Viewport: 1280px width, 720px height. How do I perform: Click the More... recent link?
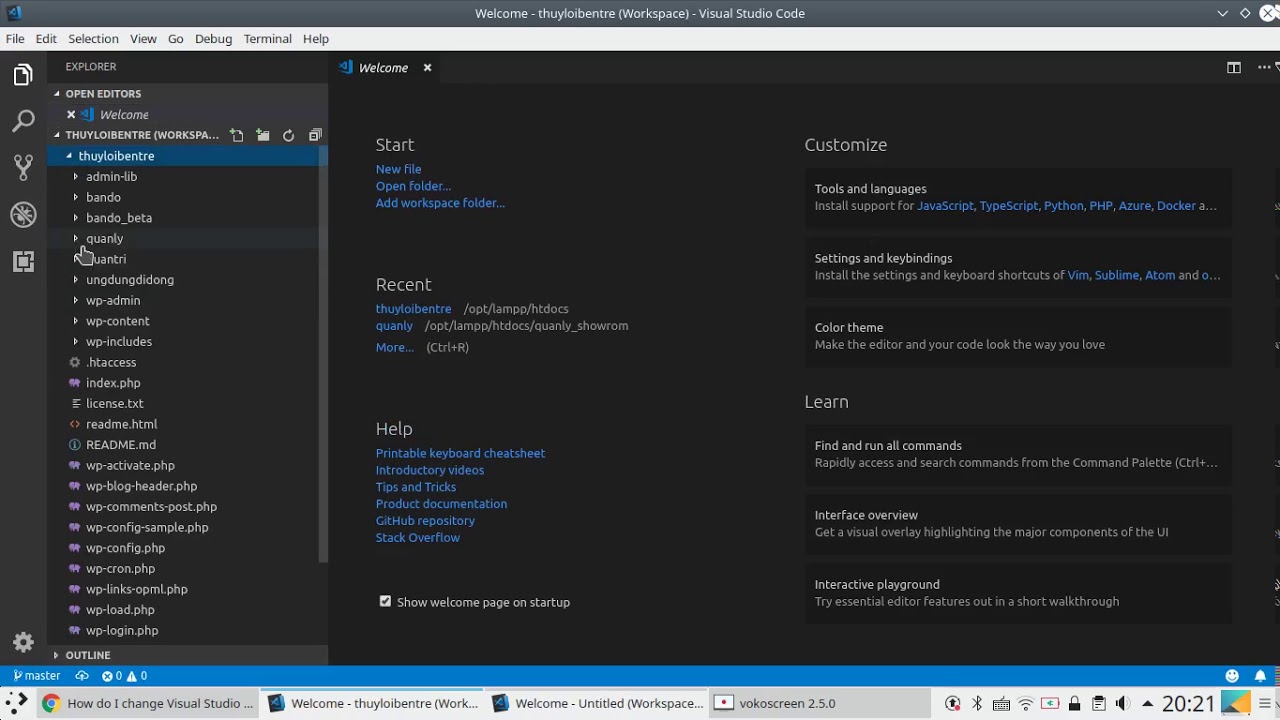click(394, 347)
